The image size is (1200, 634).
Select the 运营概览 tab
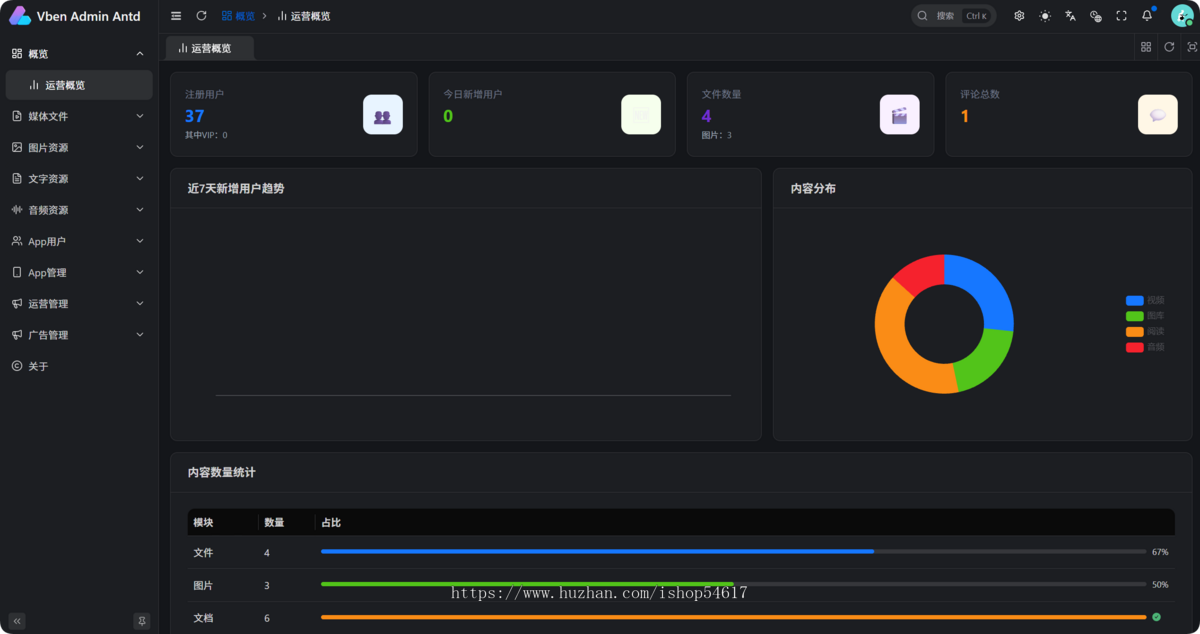point(210,48)
